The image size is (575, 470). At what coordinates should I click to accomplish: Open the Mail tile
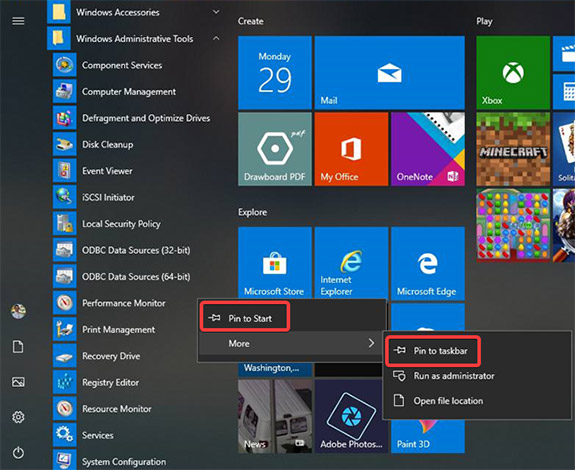pos(389,73)
